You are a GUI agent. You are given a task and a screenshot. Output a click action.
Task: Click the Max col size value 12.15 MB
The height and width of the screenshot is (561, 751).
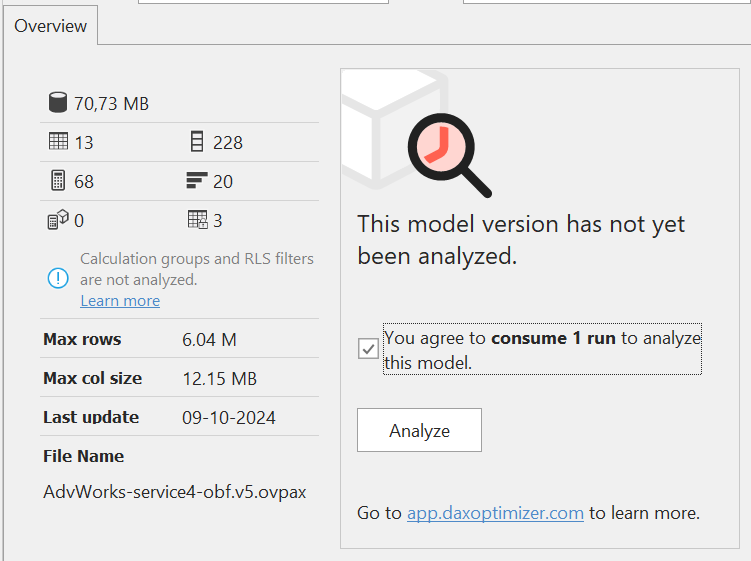click(x=219, y=379)
